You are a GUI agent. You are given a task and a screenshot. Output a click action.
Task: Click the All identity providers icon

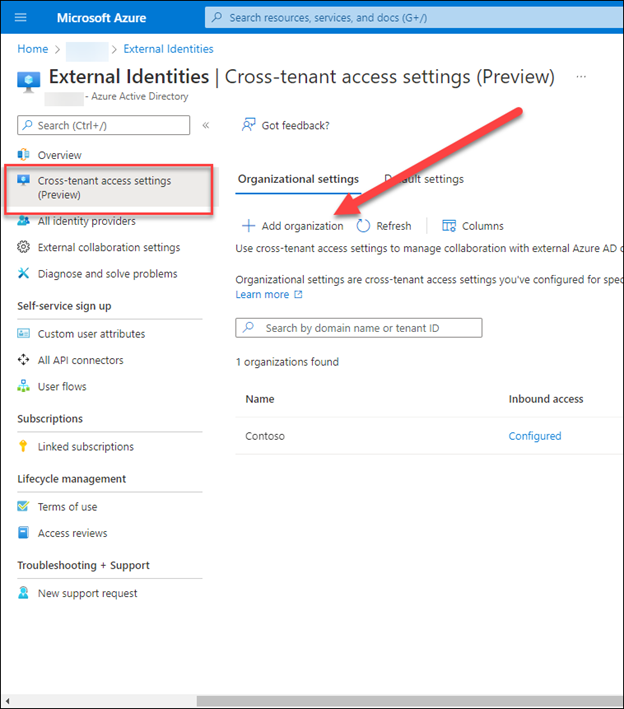(x=24, y=221)
